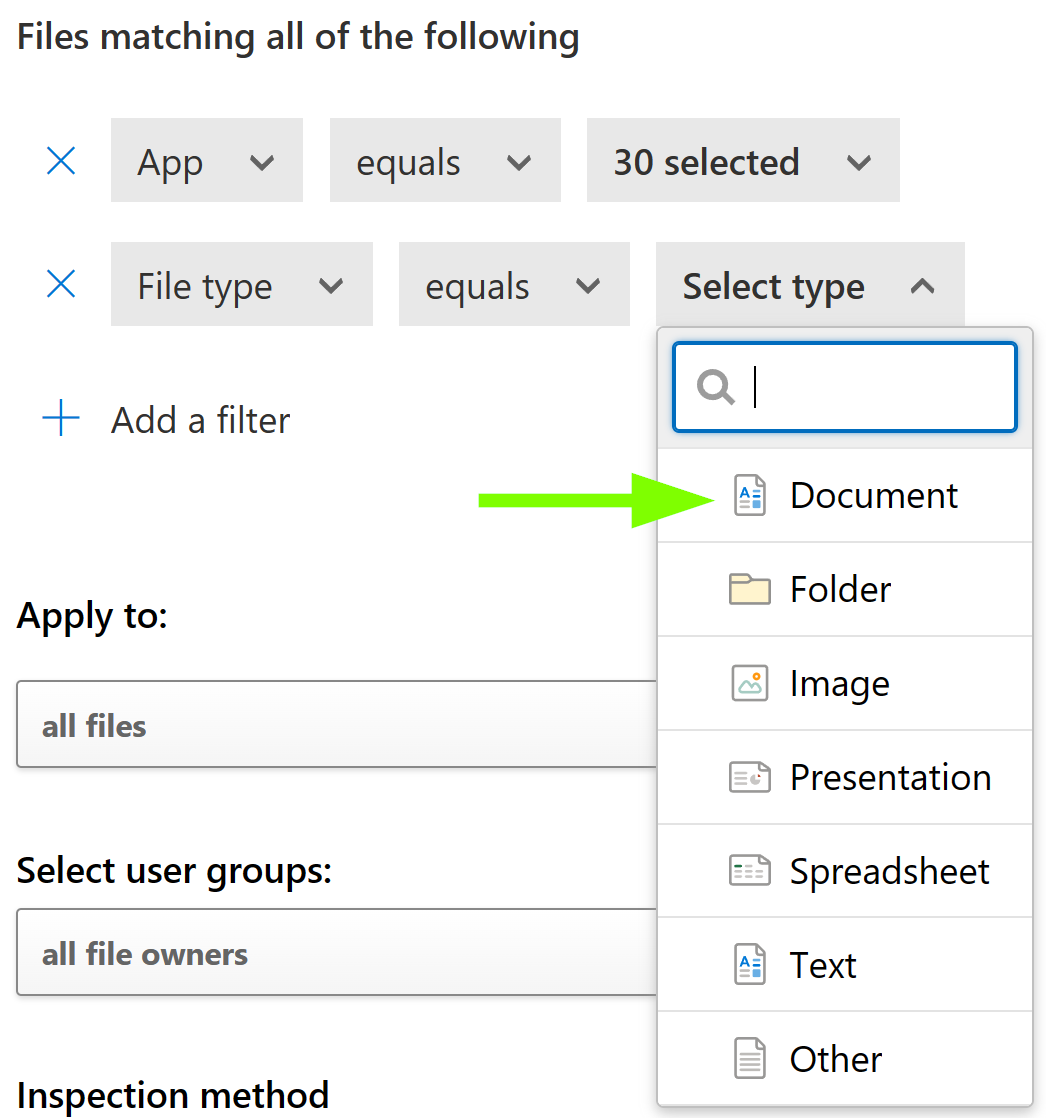Expand the 30 selected apps dropdown
The width and height of the screenshot is (1046, 1118).
(x=742, y=161)
